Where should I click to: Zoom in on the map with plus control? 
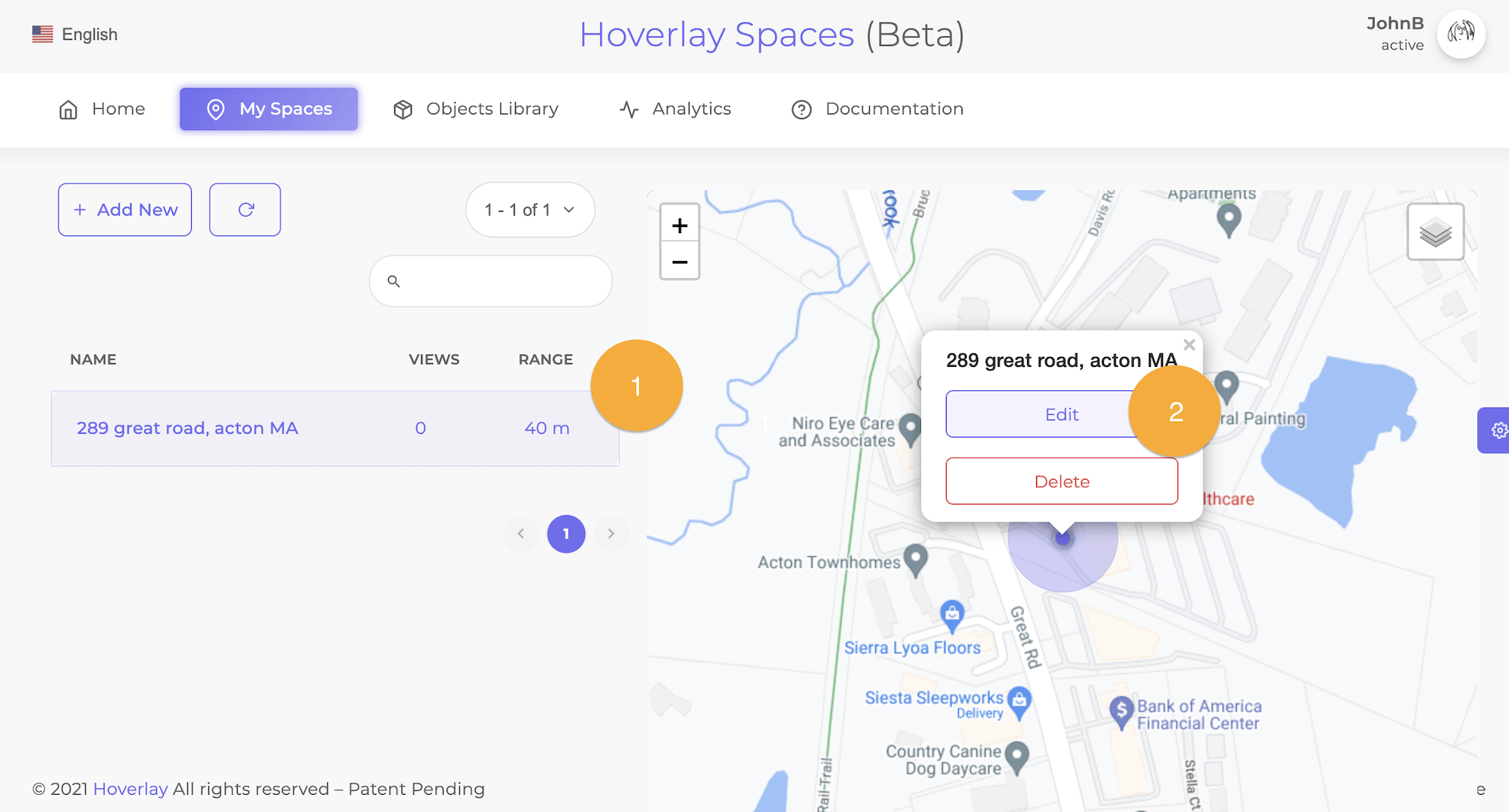coord(679,225)
